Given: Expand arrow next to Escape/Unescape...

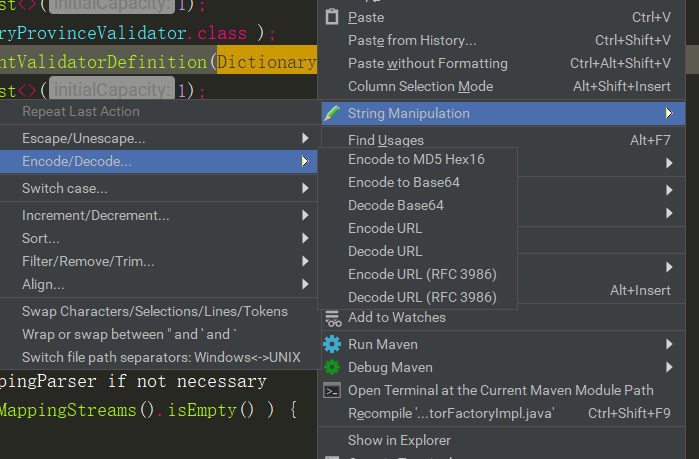Looking at the screenshot, I should pyautogui.click(x=305, y=138).
